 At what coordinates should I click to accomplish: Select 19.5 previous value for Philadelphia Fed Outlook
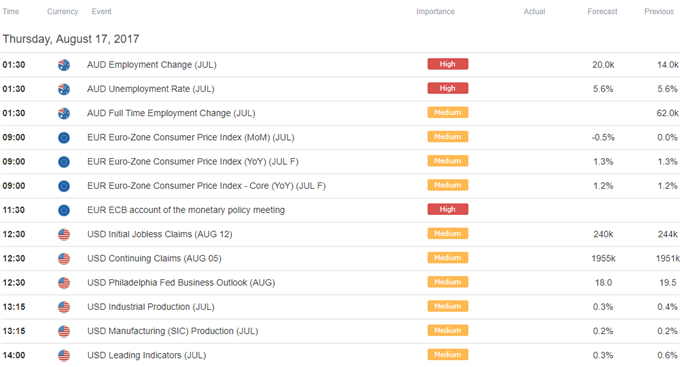pos(668,283)
